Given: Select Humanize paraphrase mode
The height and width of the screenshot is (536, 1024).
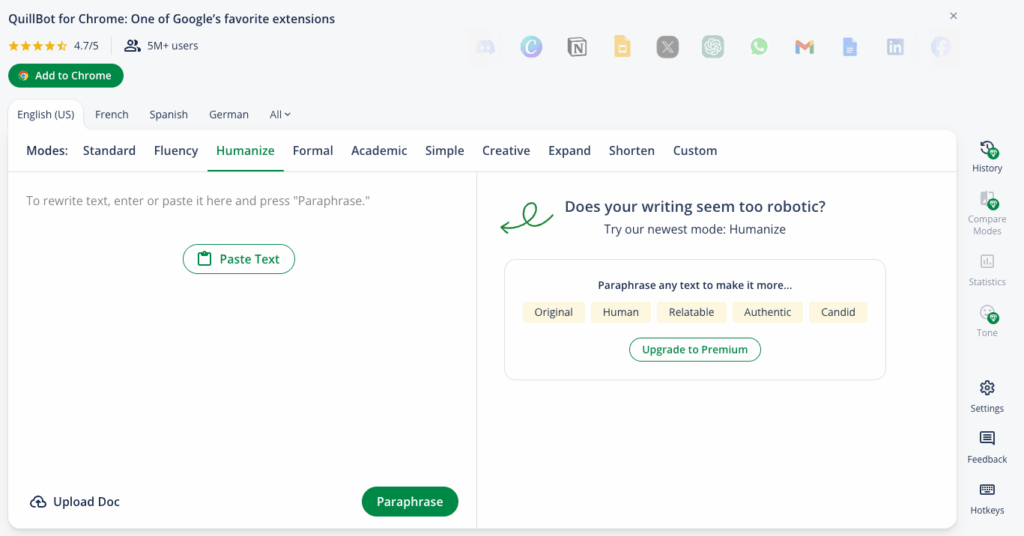Looking at the screenshot, I should 245,151.
